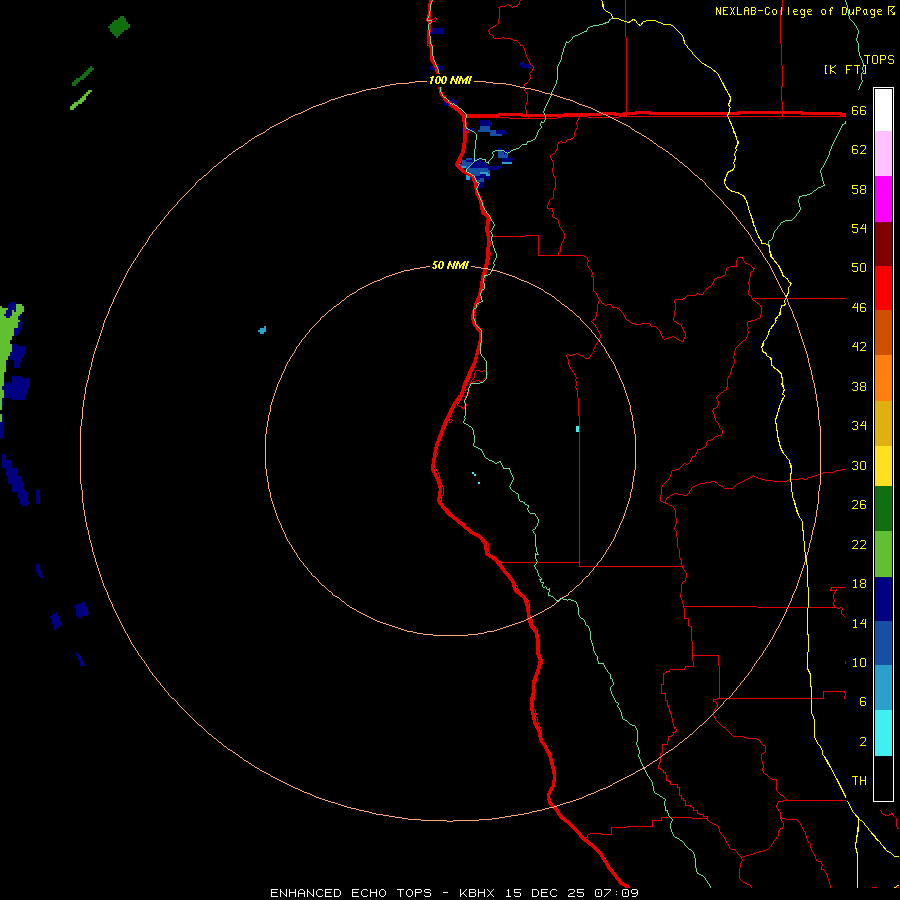Click the cyan echo pixel east of radar center
This screenshot has width=900, height=900.
tap(577, 429)
